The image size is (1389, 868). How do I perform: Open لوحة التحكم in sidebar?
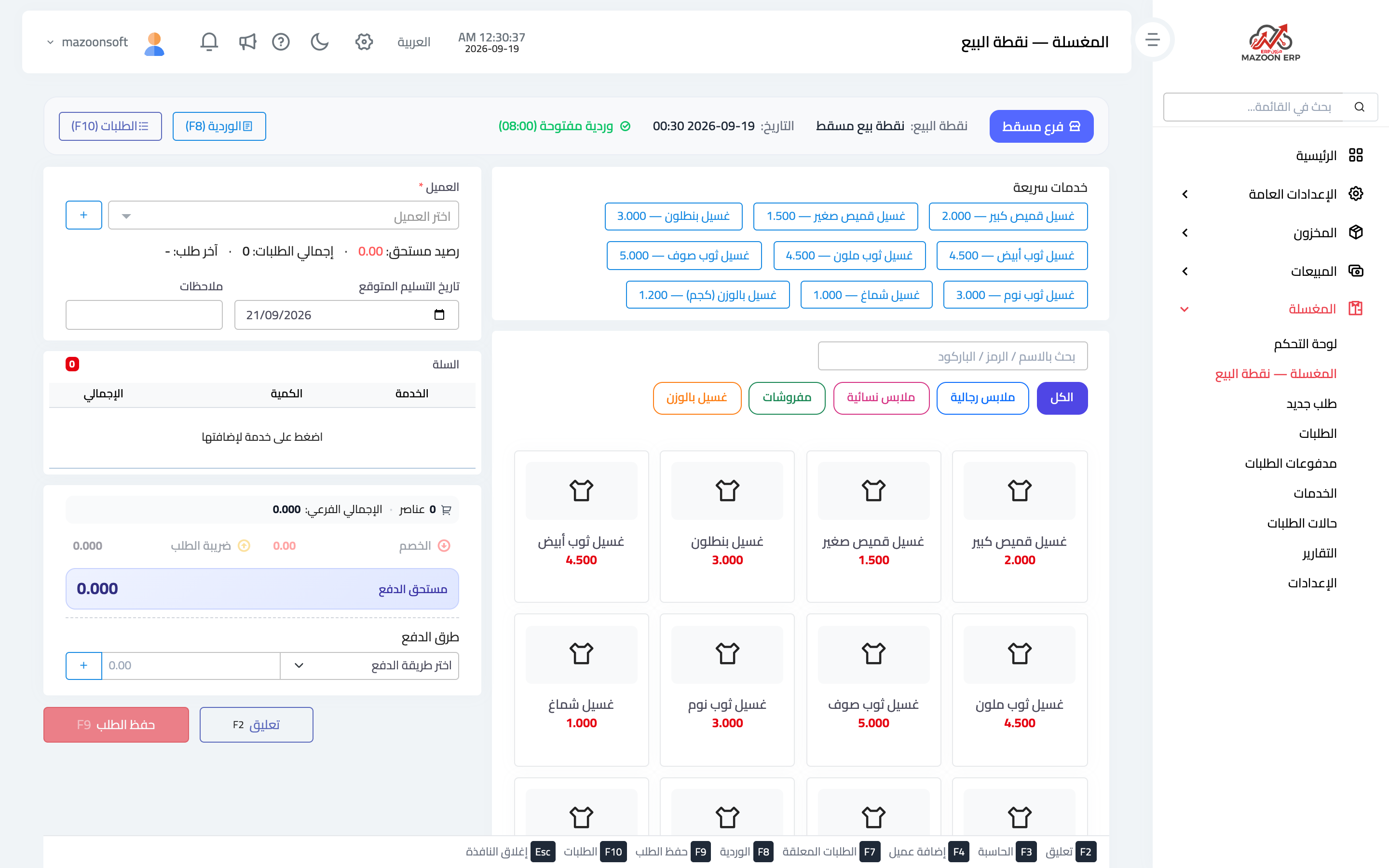[x=1305, y=343]
